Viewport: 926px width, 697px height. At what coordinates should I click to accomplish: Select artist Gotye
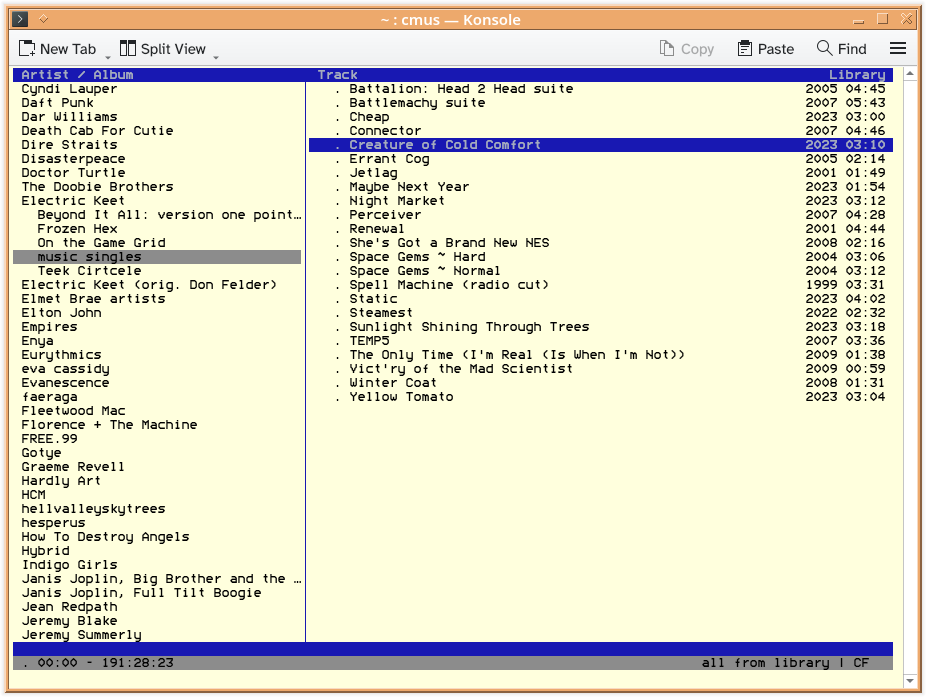click(157, 453)
